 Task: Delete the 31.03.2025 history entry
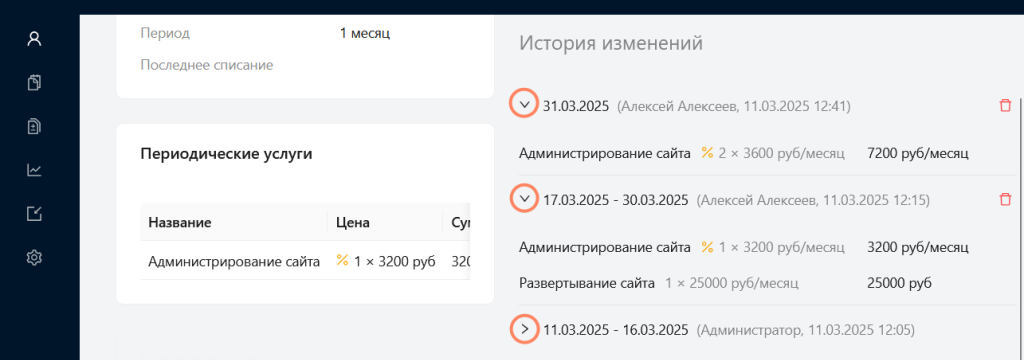1005,106
